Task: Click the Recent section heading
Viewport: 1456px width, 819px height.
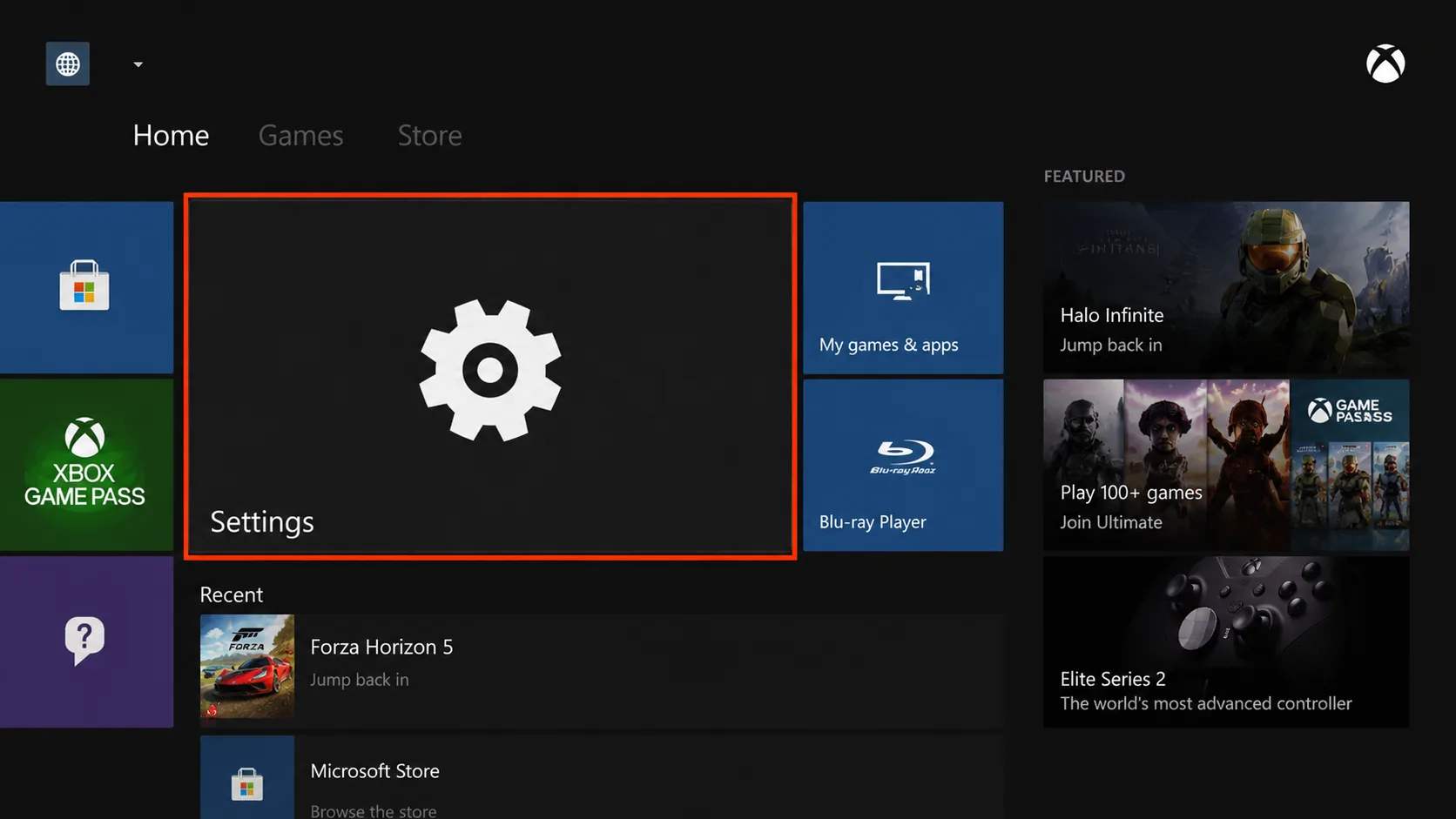Action: (231, 594)
